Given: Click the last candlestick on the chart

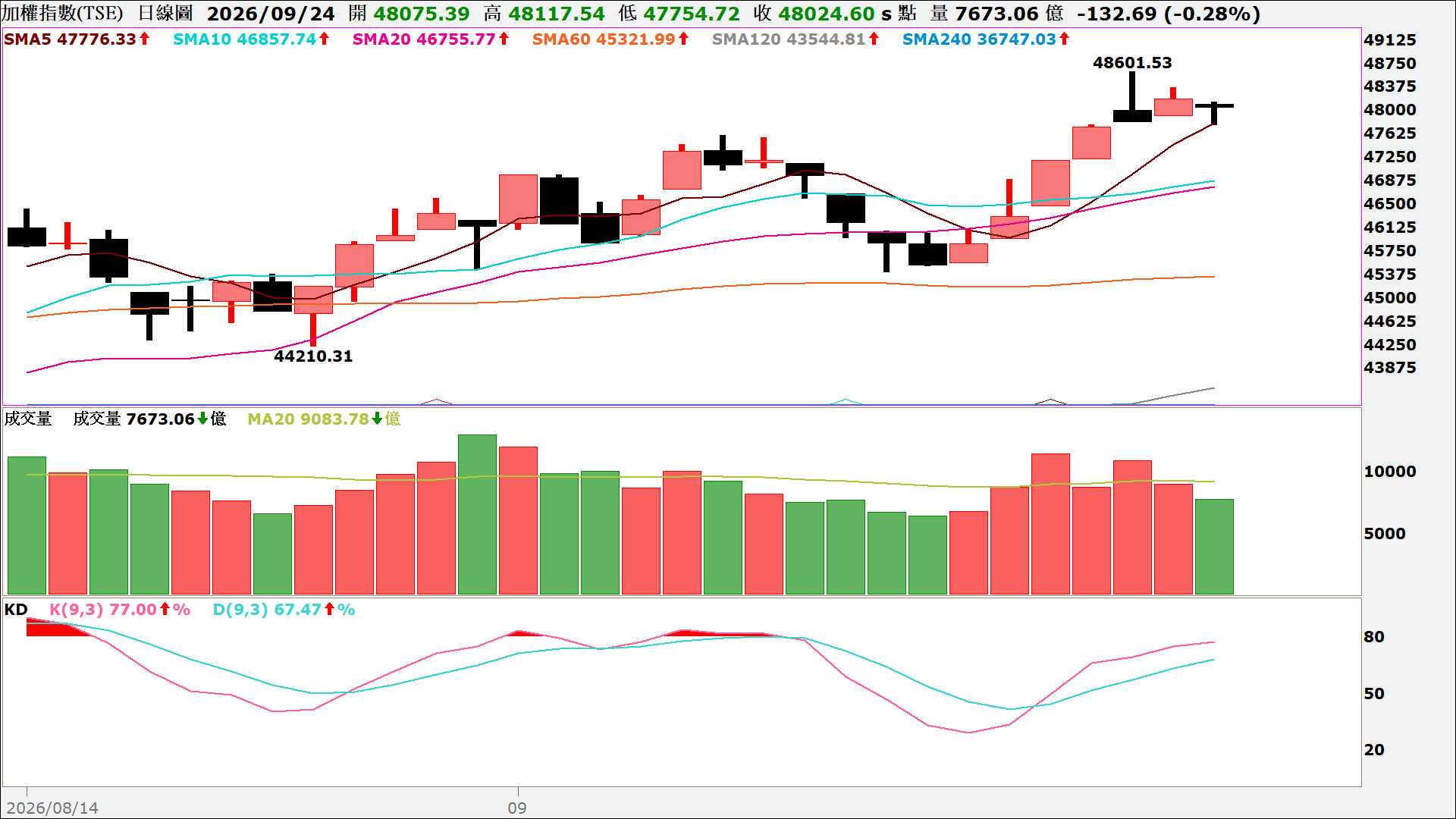Looking at the screenshot, I should (x=1214, y=112).
